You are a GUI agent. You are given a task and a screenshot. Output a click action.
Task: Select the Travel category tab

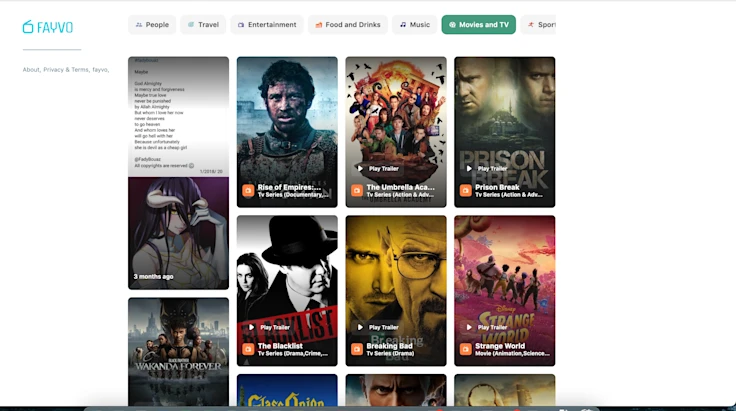coord(203,25)
